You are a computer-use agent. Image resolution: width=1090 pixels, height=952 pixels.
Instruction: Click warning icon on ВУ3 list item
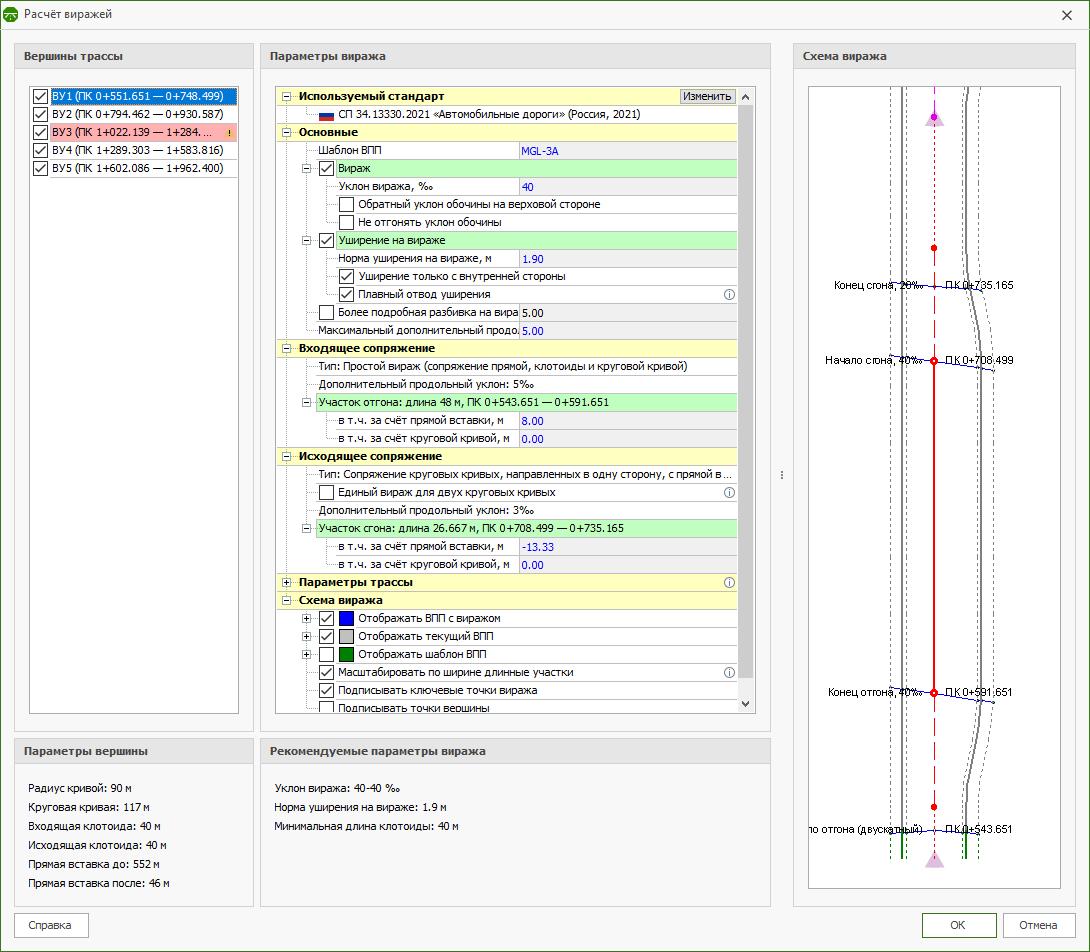229,133
